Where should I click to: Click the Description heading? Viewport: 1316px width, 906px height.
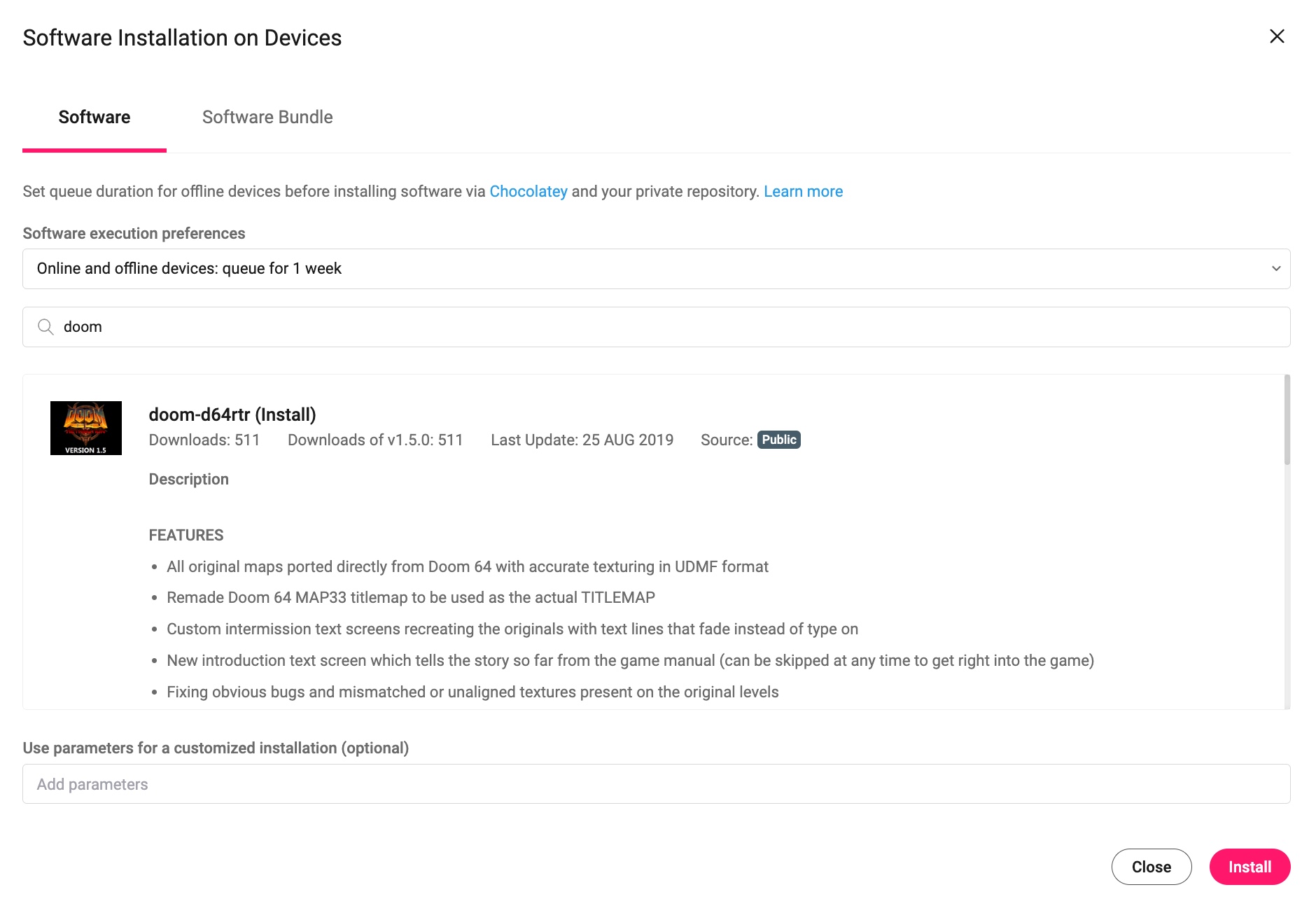189,479
